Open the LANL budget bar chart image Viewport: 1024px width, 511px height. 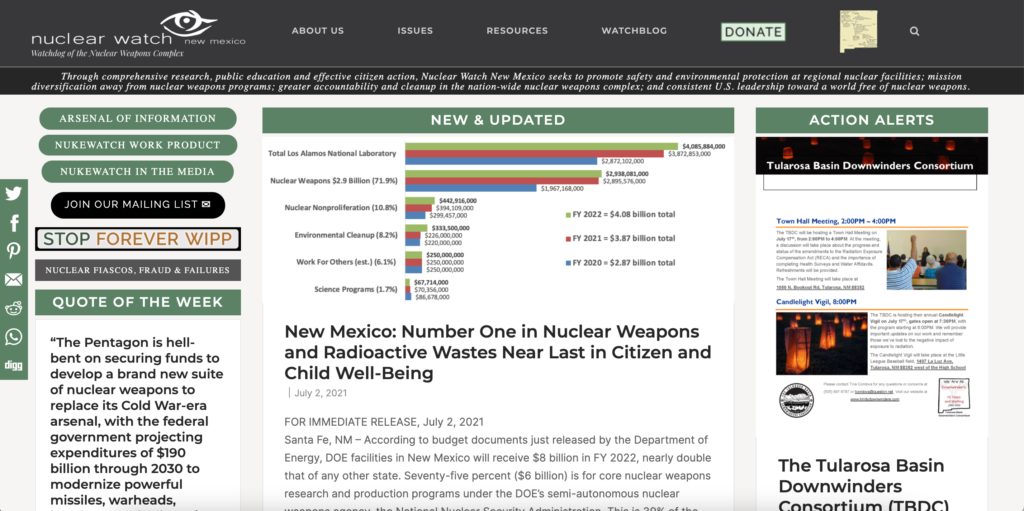(498, 219)
